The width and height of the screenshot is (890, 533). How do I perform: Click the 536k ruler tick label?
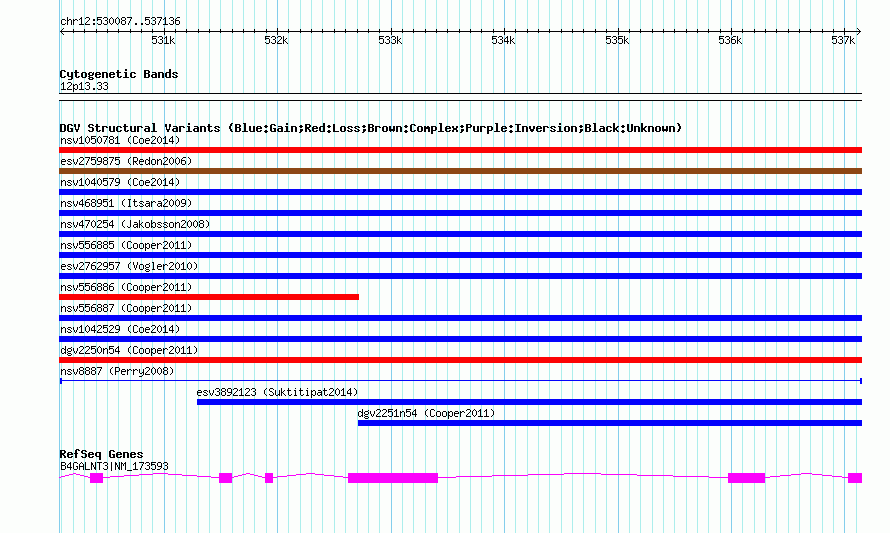(730, 40)
